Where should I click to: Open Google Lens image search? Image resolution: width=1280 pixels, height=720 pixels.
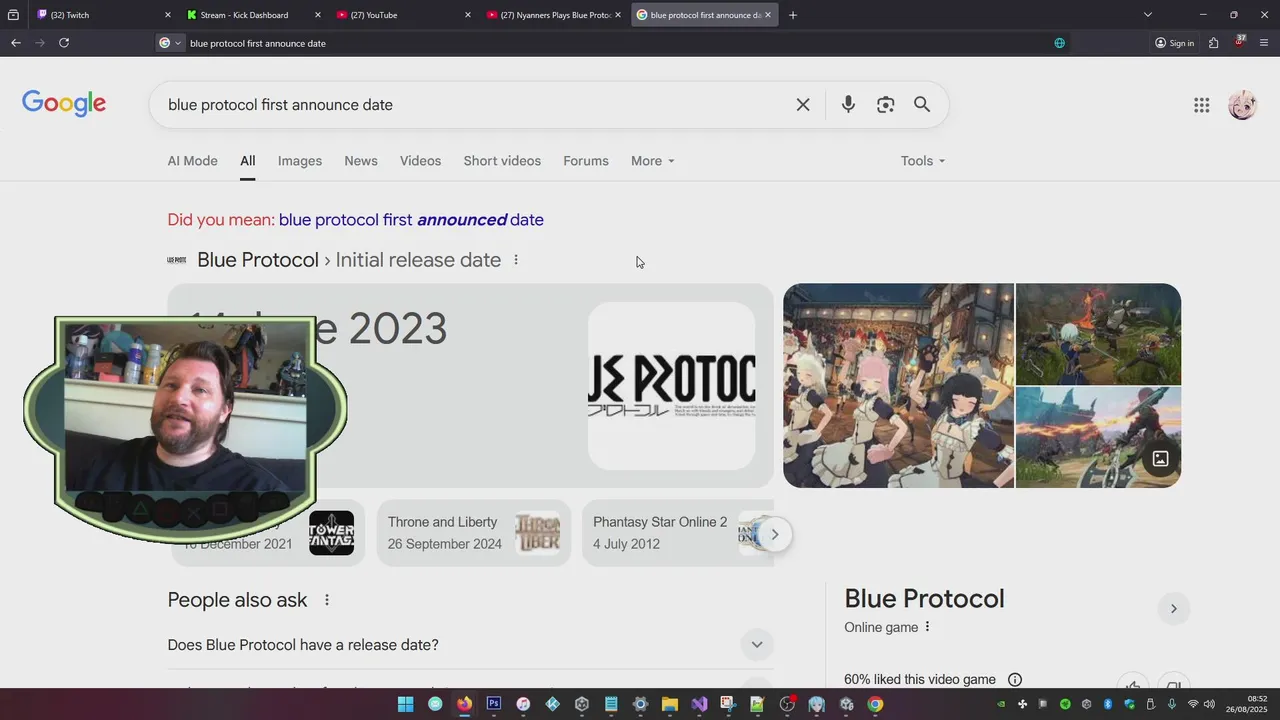pyautogui.click(x=885, y=105)
